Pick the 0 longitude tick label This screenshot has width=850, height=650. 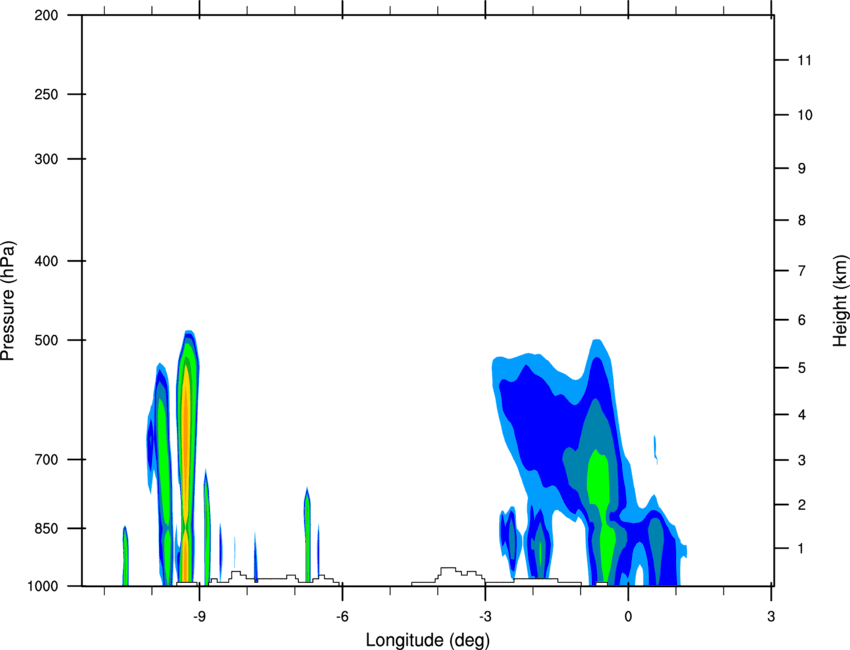[x=628, y=616]
